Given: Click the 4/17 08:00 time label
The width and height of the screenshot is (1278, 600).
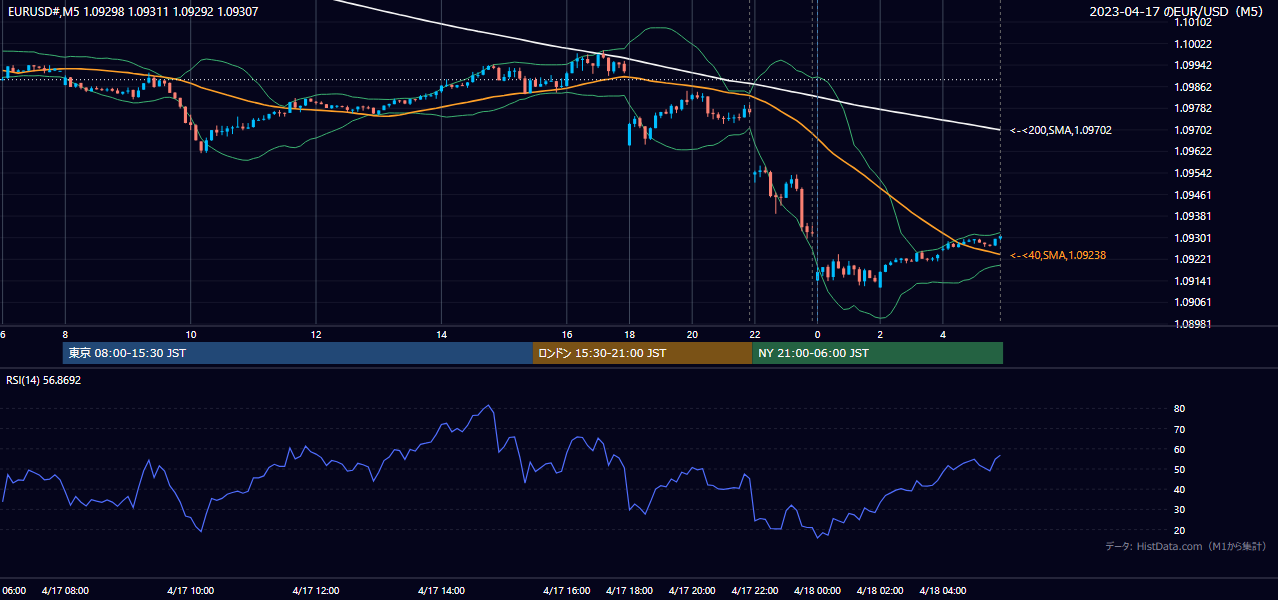Looking at the screenshot, I should tap(65, 591).
